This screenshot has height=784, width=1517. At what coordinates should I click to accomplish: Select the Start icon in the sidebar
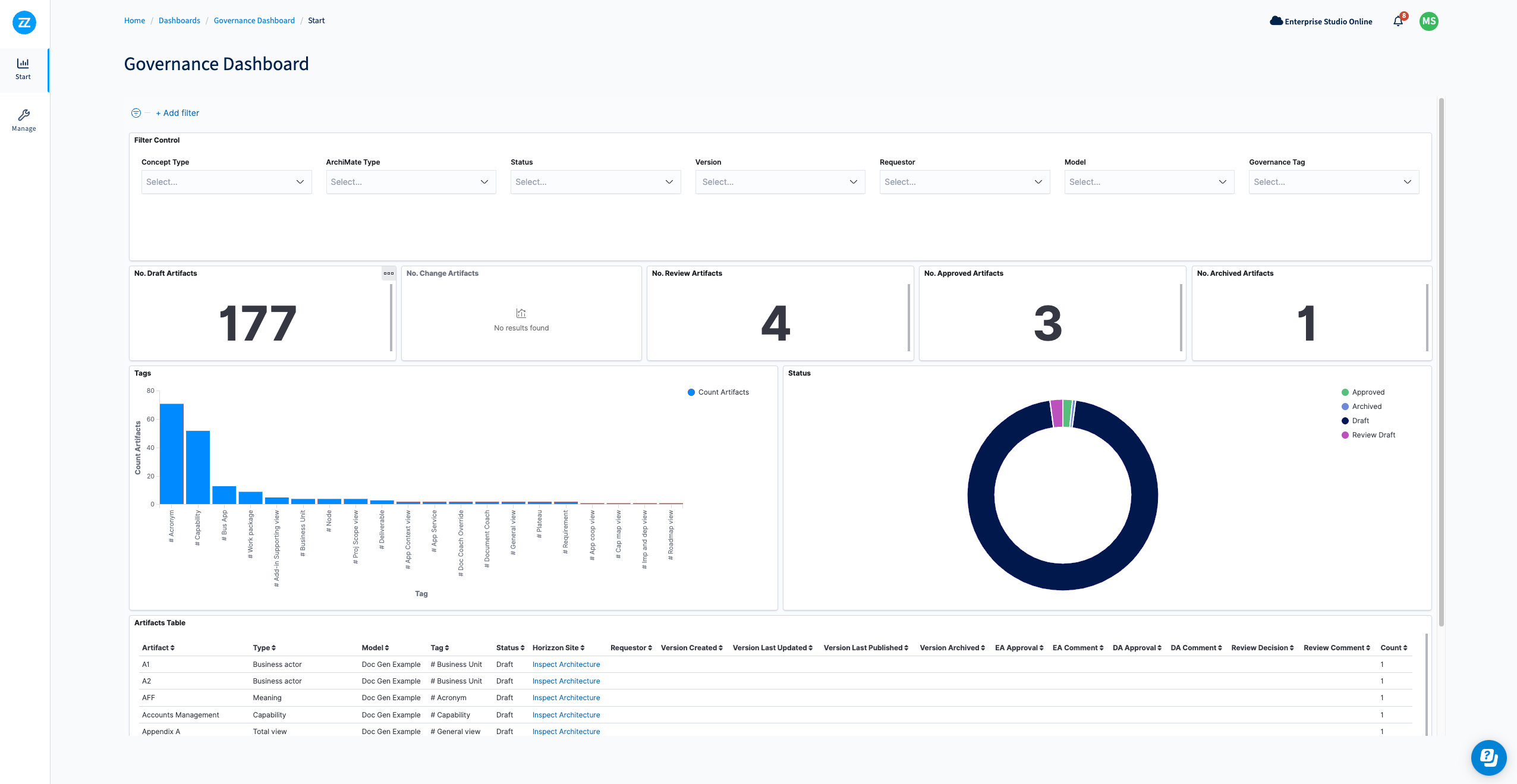23,67
